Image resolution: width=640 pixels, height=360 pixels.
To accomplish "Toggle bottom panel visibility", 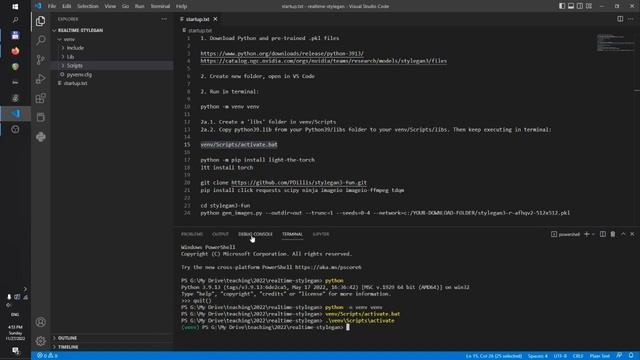I will (x=571, y=6).
